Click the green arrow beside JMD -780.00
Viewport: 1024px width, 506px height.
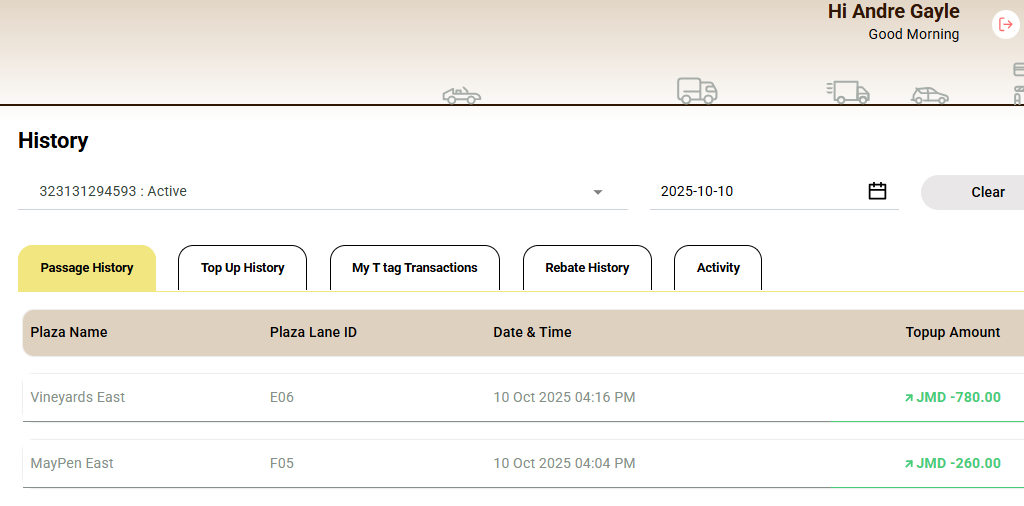(908, 398)
